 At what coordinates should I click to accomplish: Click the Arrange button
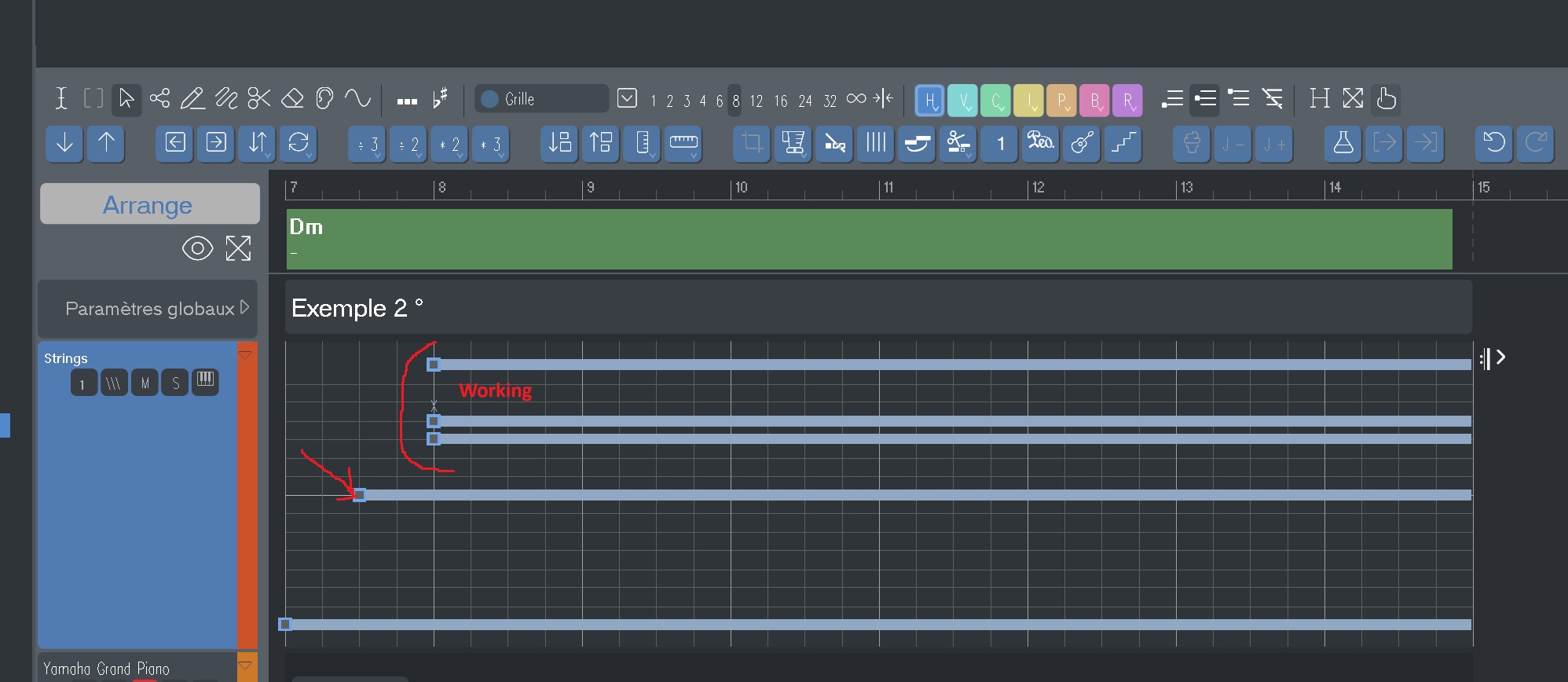[149, 204]
